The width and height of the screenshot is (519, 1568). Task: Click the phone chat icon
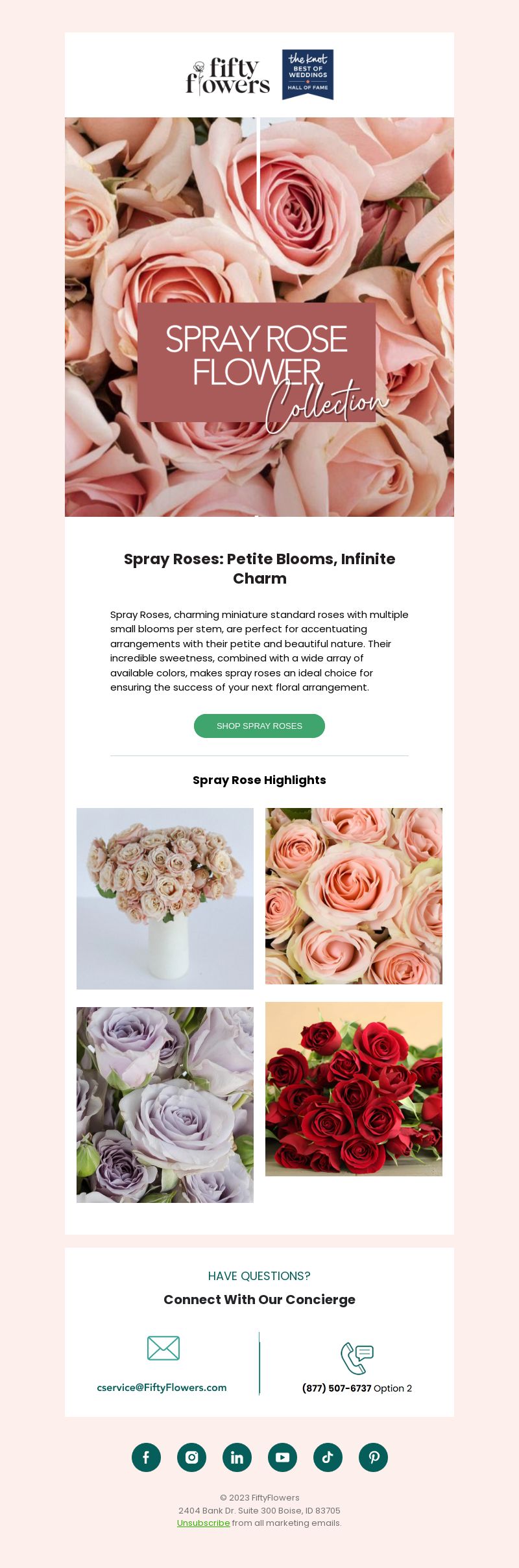pyautogui.click(x=357, y=1358)
